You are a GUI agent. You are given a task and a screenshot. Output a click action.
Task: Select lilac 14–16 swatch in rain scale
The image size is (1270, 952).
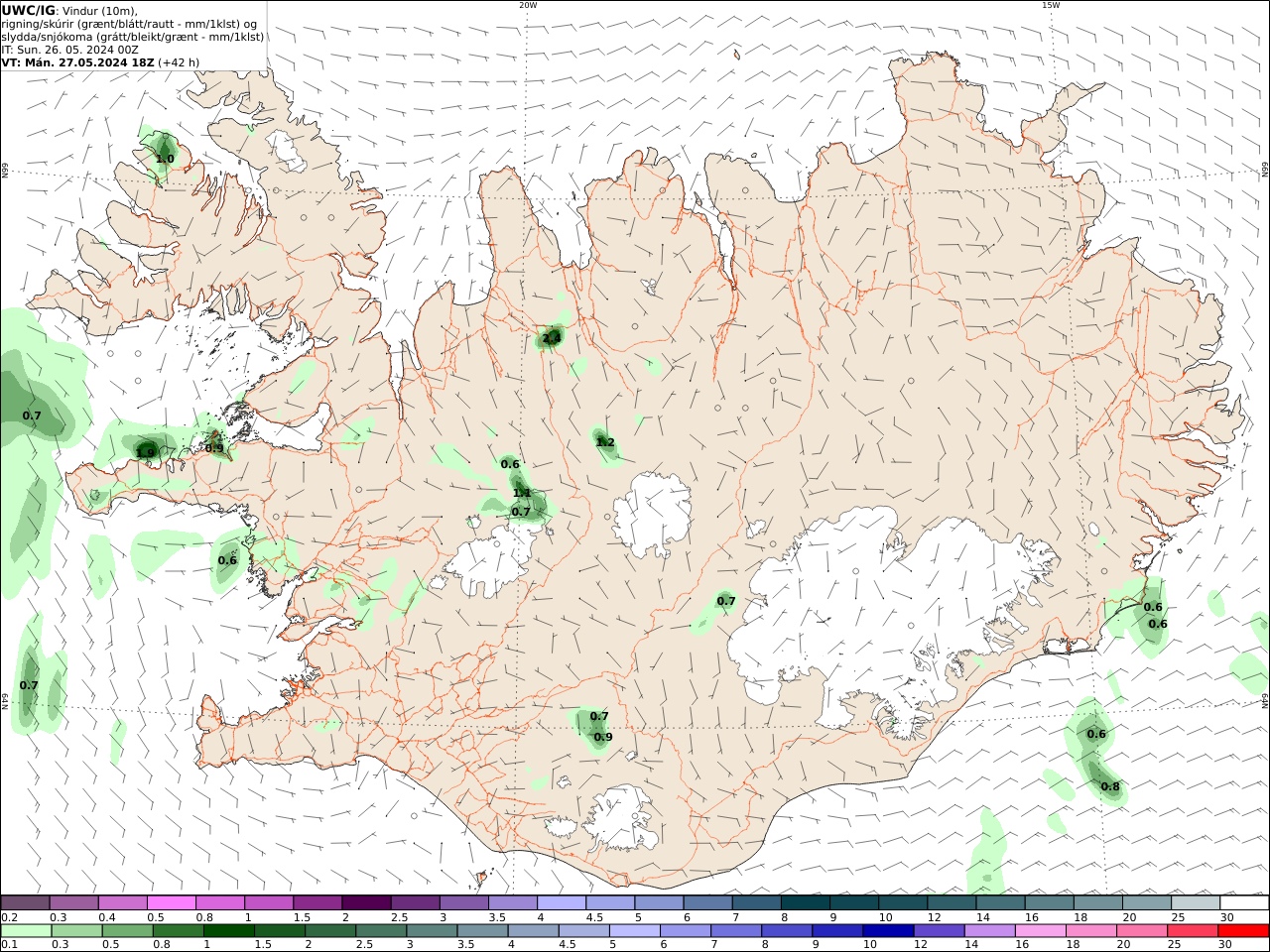(989, 930)
